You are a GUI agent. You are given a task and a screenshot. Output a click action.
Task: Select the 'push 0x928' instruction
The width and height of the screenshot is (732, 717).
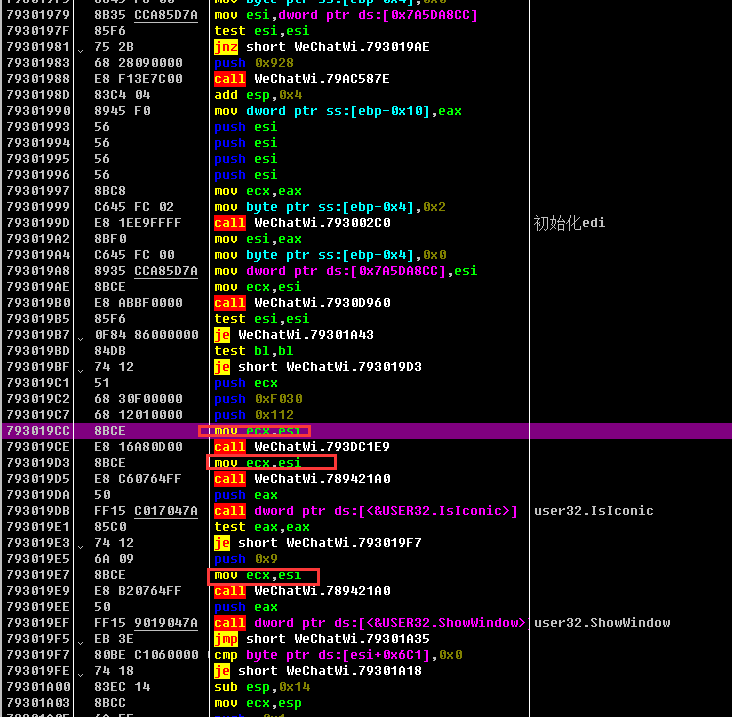[253, 63]
